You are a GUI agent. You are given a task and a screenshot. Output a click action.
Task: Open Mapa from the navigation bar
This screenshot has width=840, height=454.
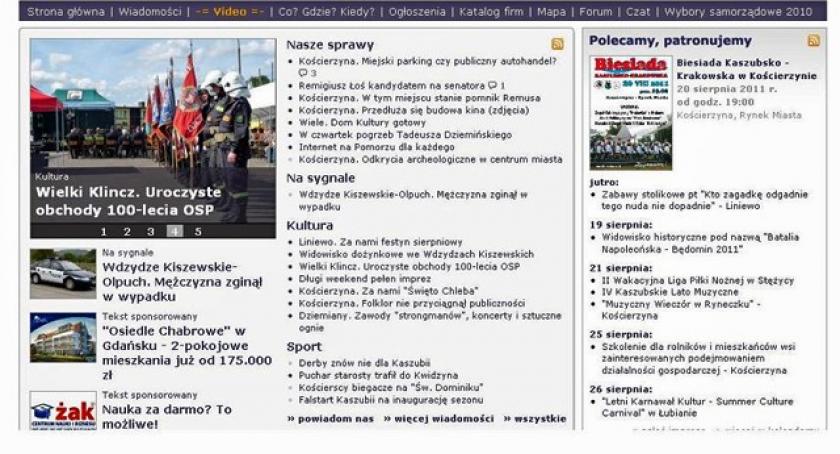coord(551,11)
